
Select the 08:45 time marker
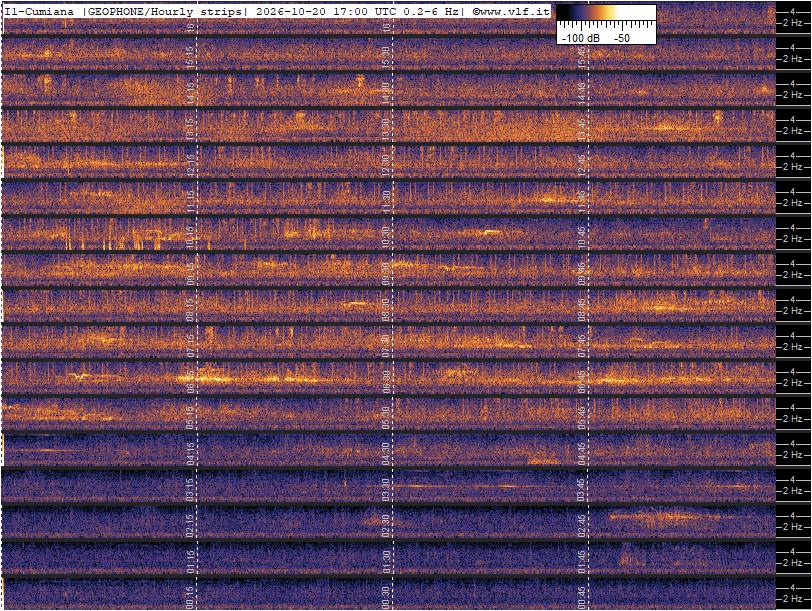point(582,310)
